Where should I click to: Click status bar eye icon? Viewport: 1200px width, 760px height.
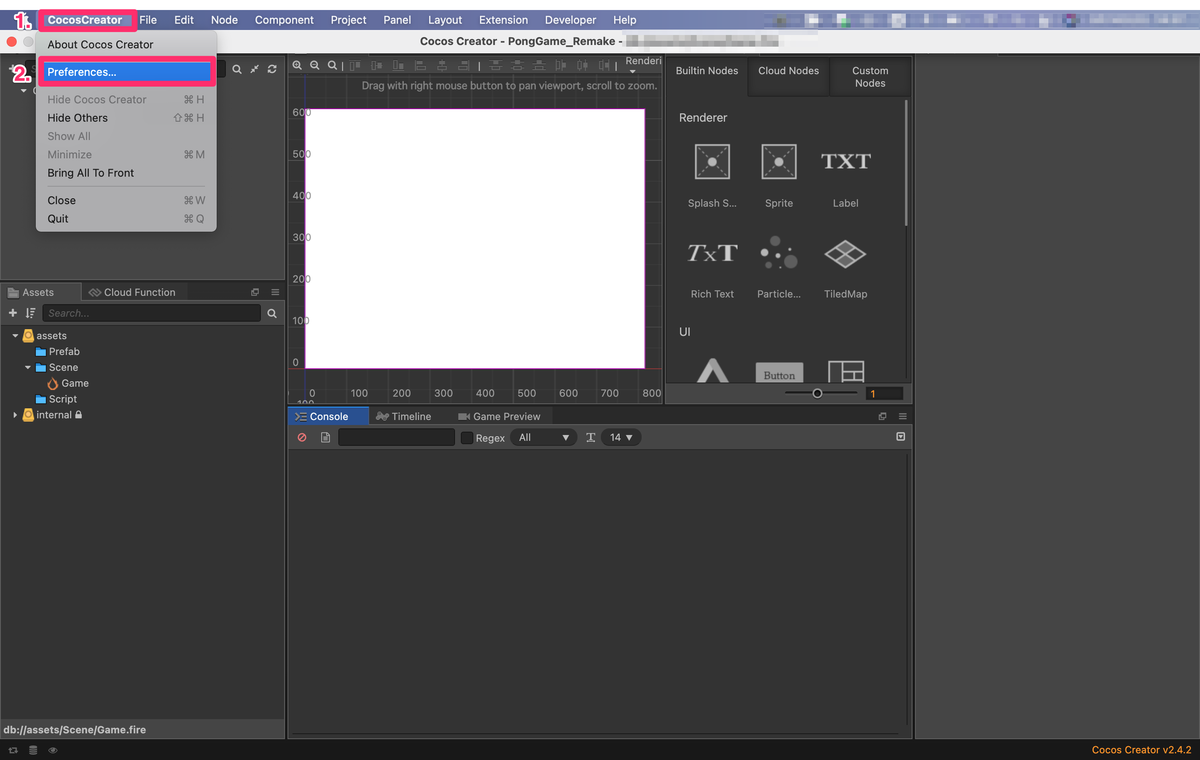coord(52,750)
